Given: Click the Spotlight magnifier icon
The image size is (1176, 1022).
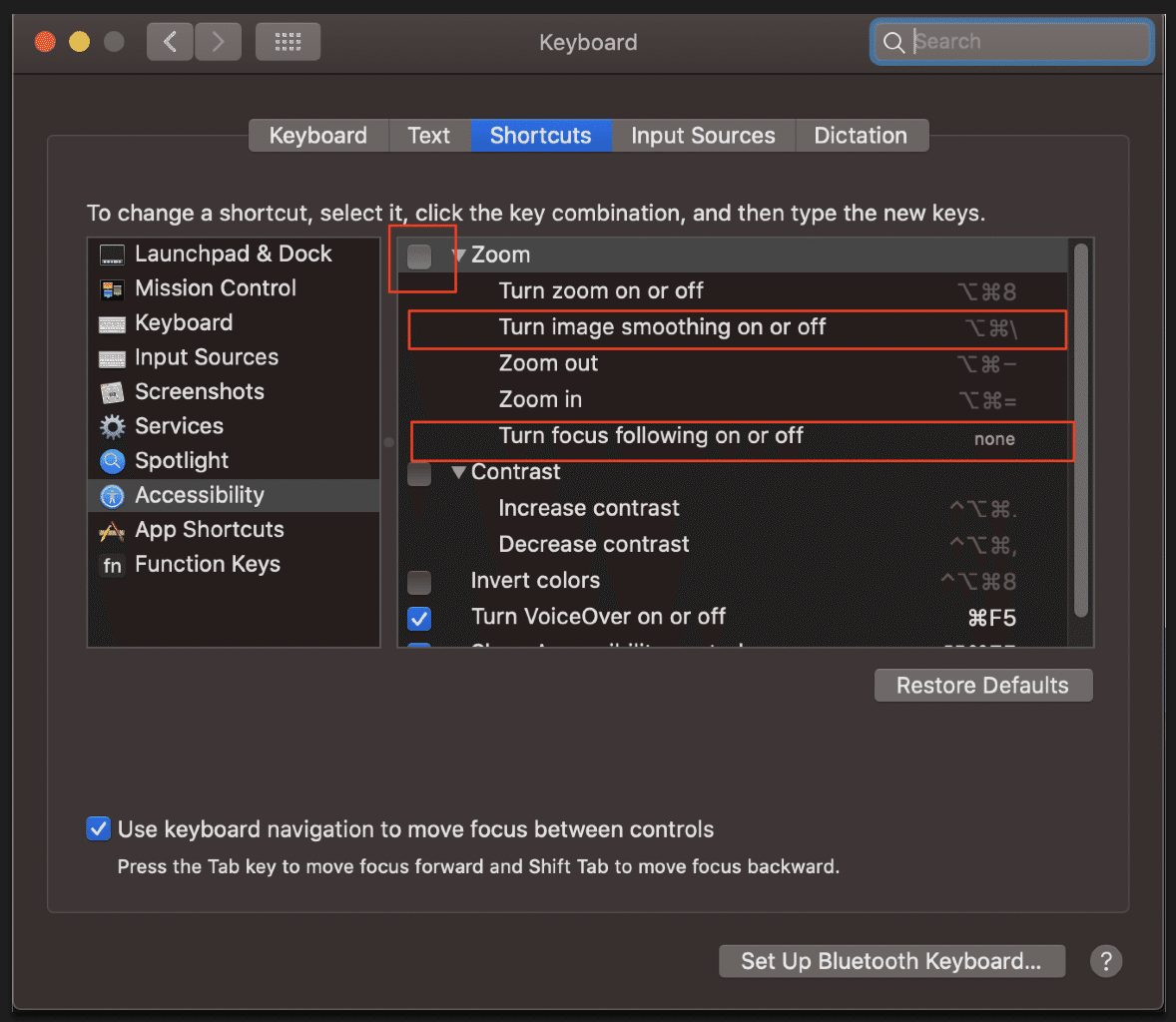Looking at the screenshot, I should coord(112,461).
